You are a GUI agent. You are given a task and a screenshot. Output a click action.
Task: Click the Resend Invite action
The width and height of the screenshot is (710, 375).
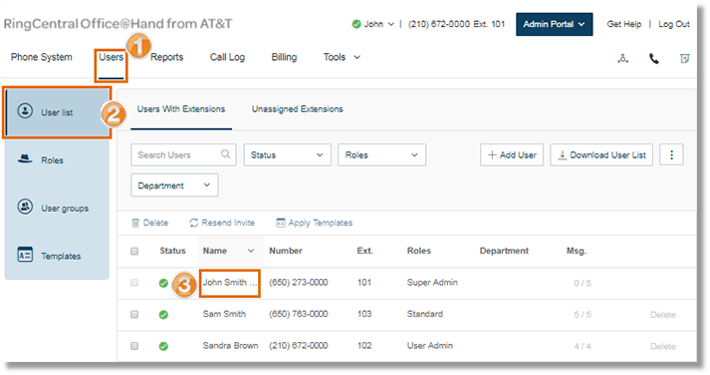coord(222,223)
